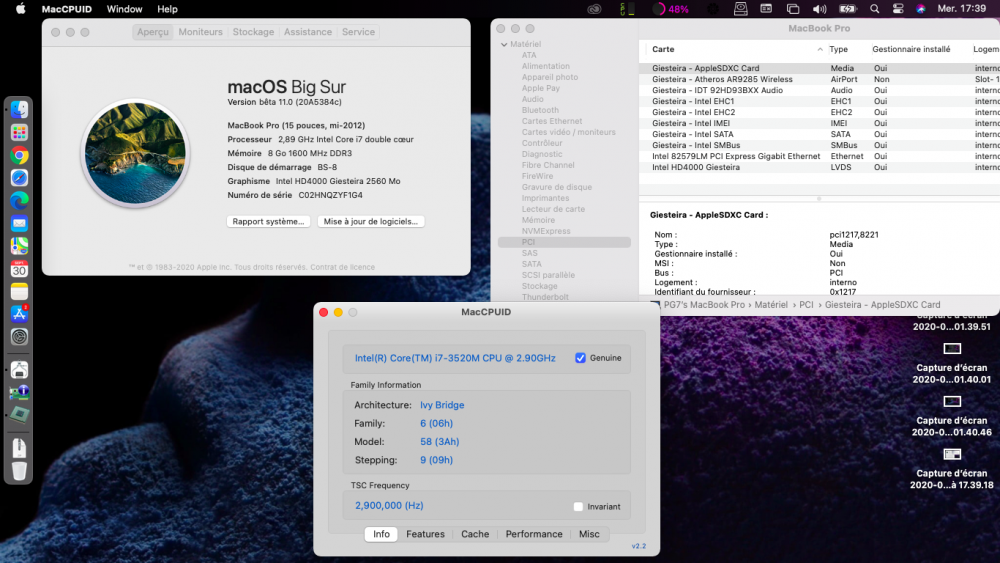Click the Creative Cloud menu bar icon
Screen dimensions: 1000x563
click(594, 9)
